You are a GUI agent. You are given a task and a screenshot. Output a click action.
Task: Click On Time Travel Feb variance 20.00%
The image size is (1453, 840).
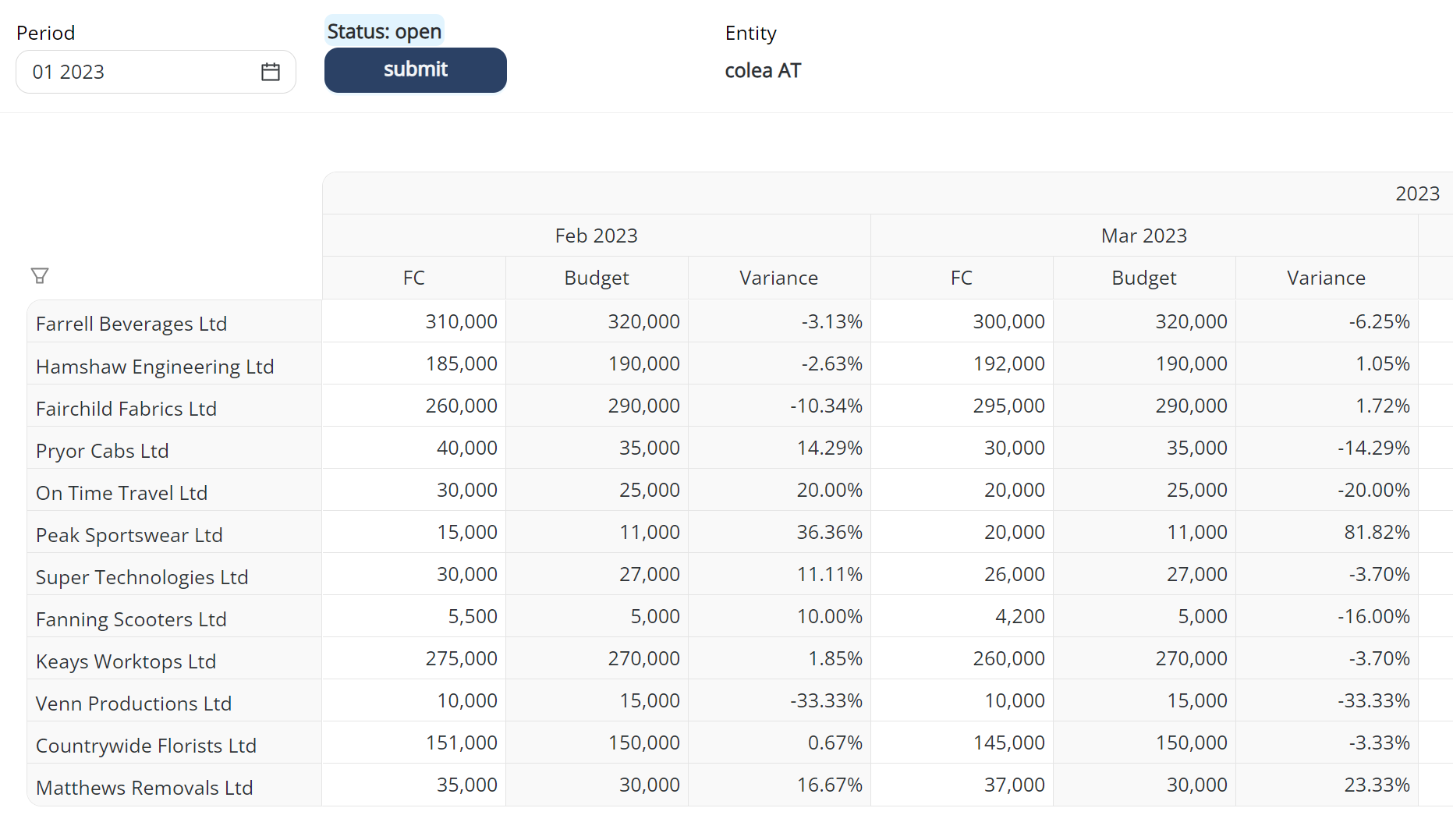(x=779, y=490)
